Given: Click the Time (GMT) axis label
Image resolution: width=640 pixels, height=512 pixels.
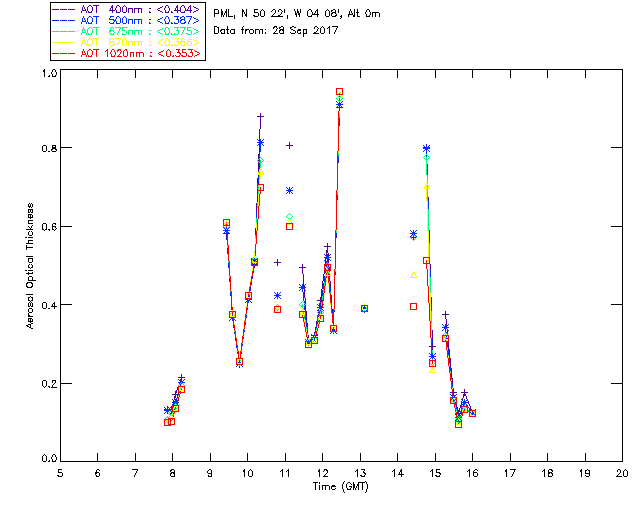Looking at the screenshot, I should point(340,487).
